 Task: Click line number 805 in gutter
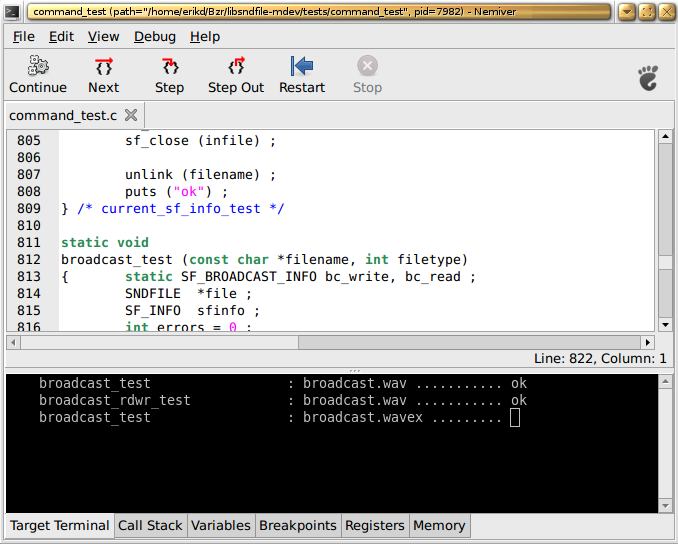29,141
